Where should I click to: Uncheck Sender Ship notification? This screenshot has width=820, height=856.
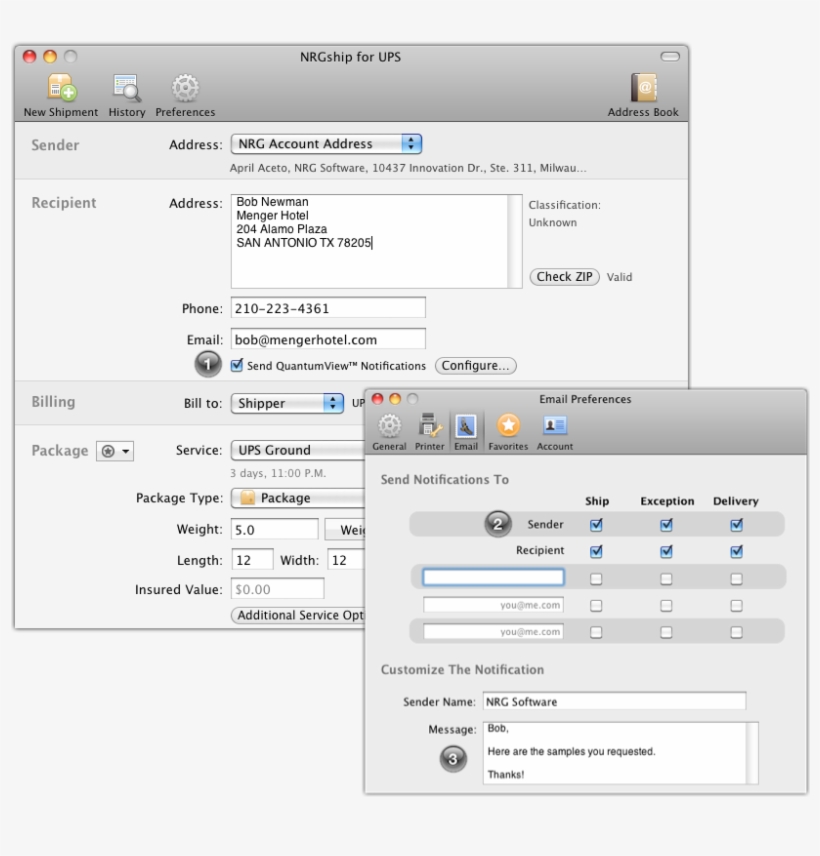[596, 525]
